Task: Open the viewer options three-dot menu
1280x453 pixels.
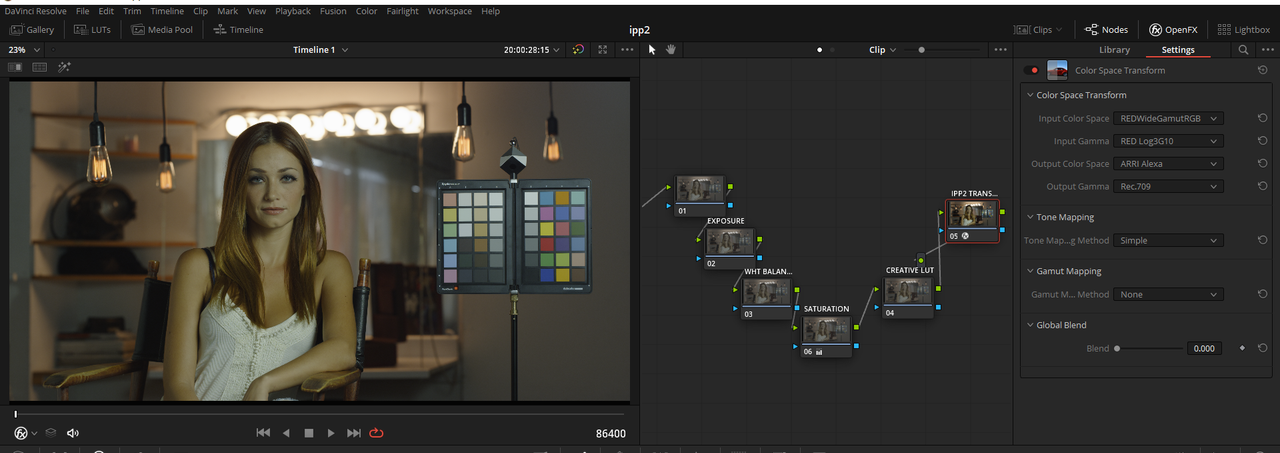Action: (x=626, y=49)
